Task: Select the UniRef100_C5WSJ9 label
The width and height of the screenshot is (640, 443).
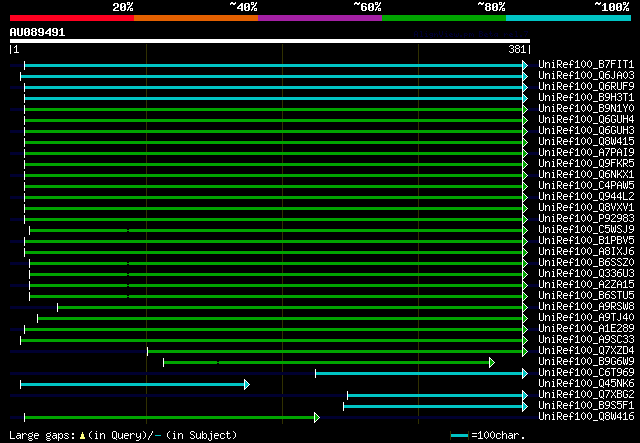Action: (x=586, y=230)
